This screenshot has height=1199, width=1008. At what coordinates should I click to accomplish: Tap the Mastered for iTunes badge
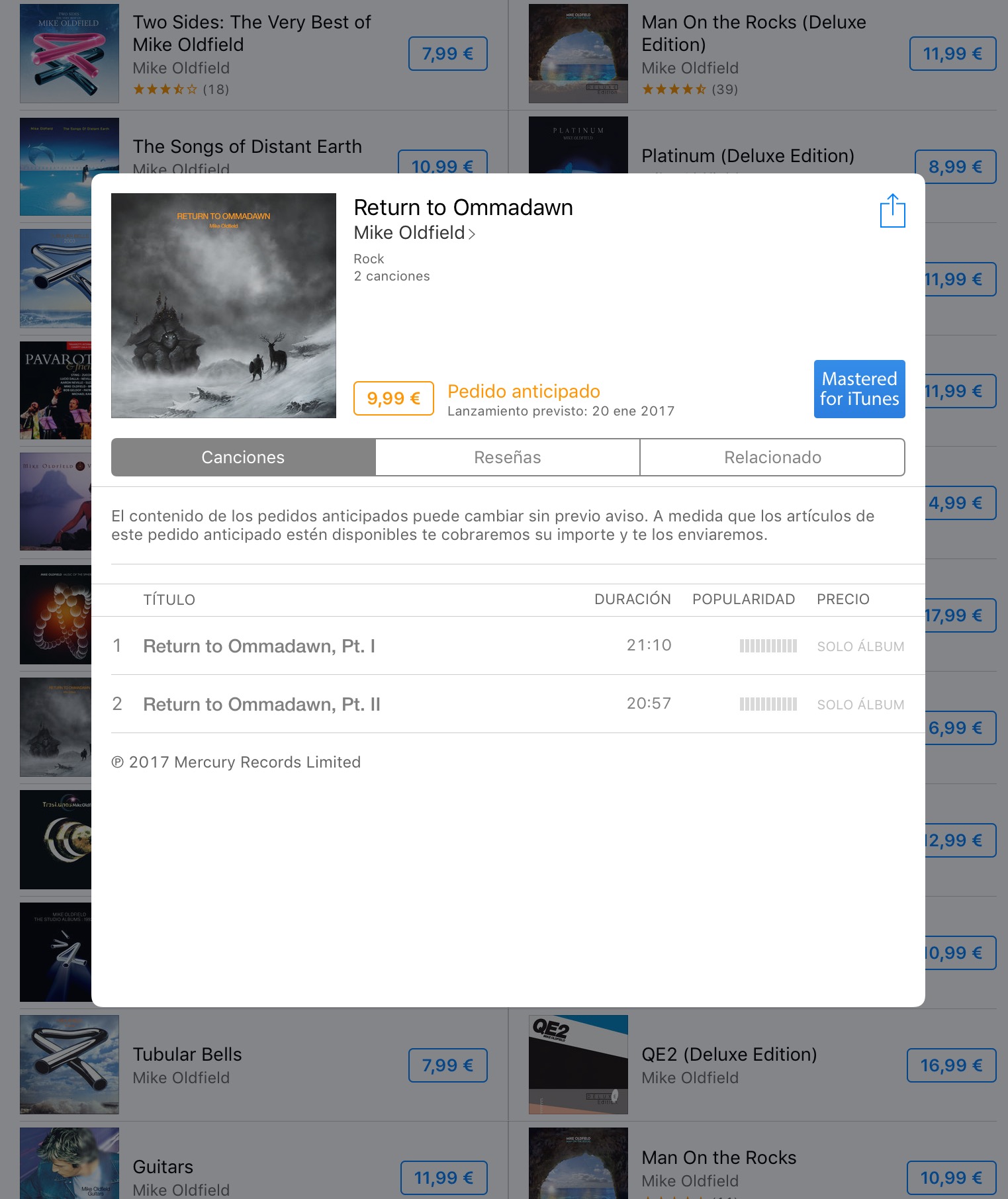pyautogui.click(x=859, y=389)
